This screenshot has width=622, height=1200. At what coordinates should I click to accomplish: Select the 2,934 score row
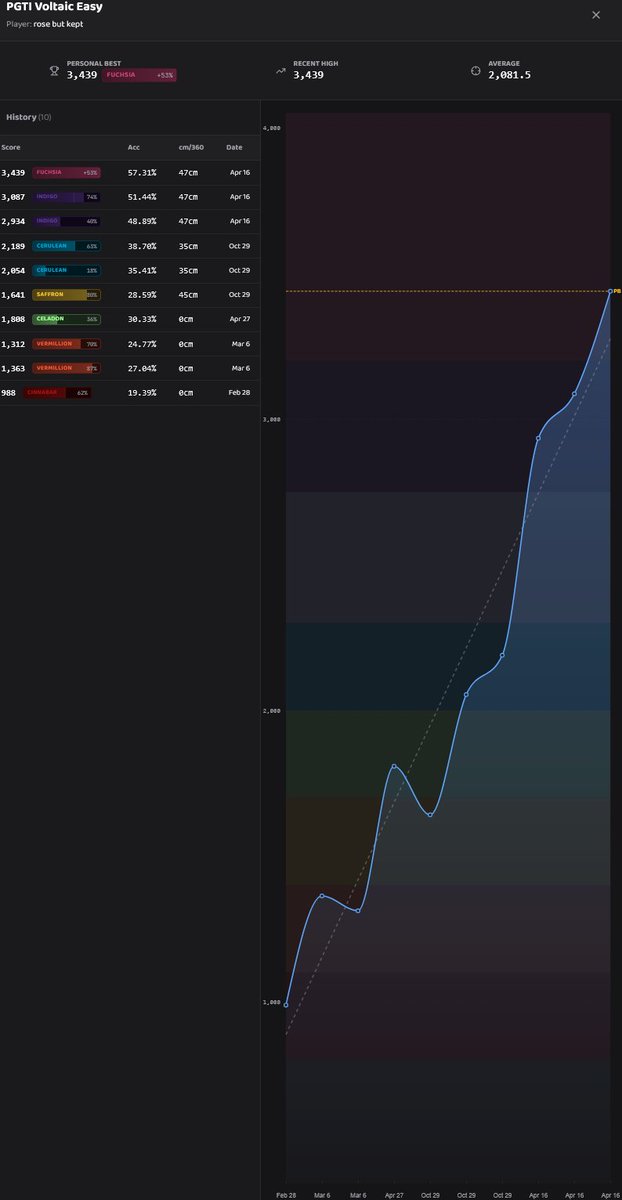click(130, 221)
